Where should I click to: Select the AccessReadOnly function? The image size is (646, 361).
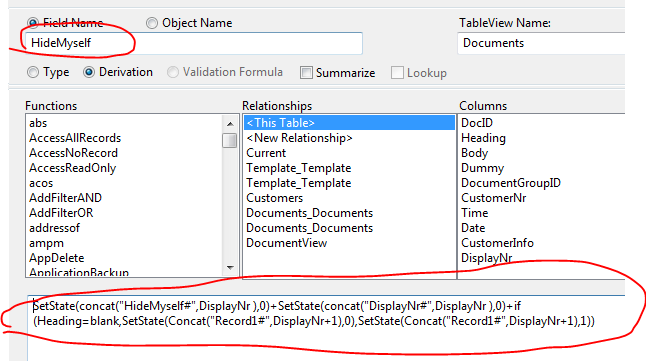73,168
